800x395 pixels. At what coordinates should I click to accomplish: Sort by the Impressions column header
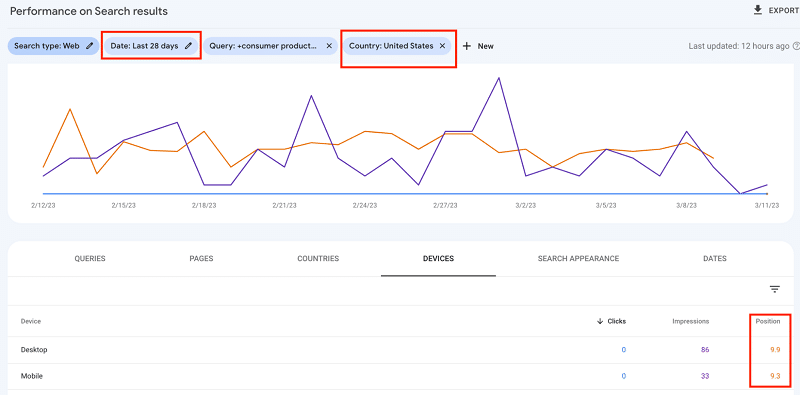coord(691,322)
